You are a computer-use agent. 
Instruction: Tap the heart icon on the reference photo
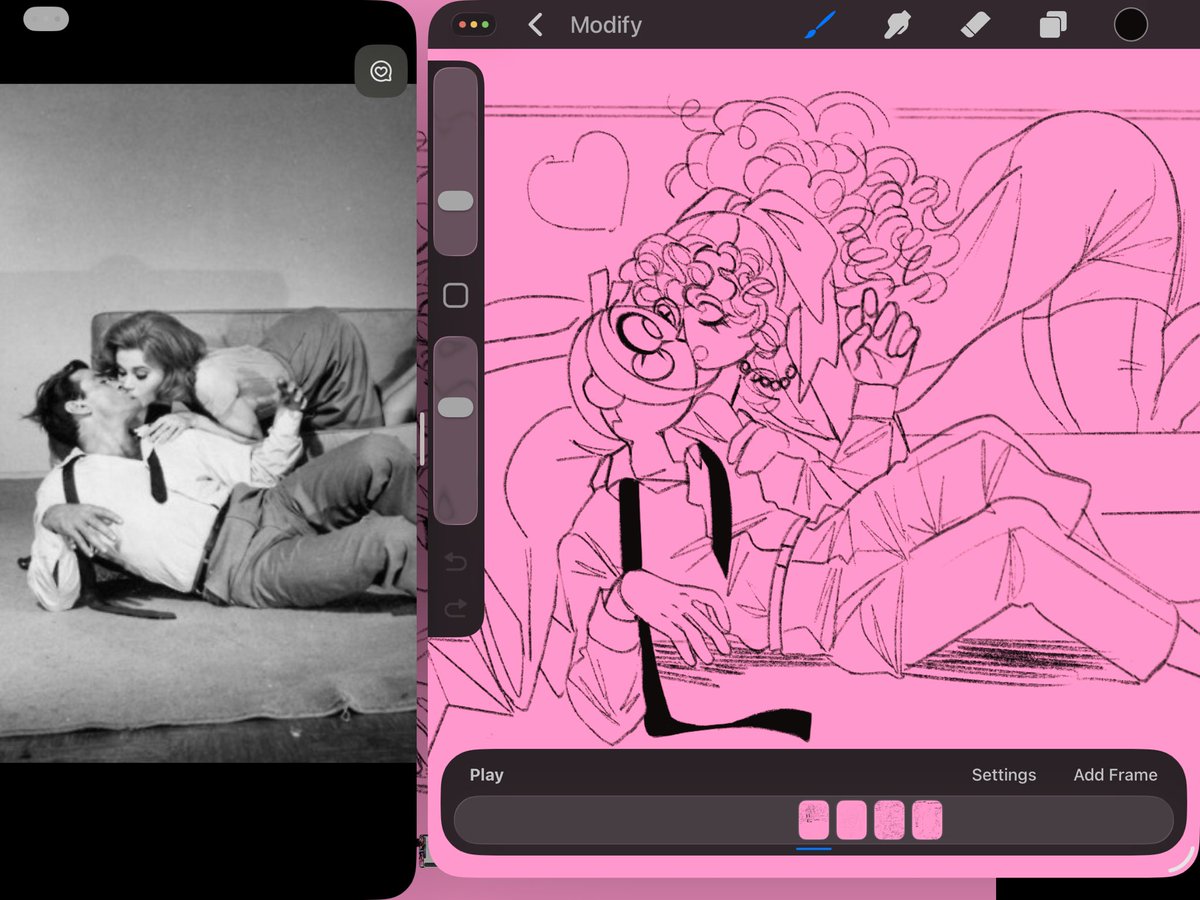click(x=380, y=71)
